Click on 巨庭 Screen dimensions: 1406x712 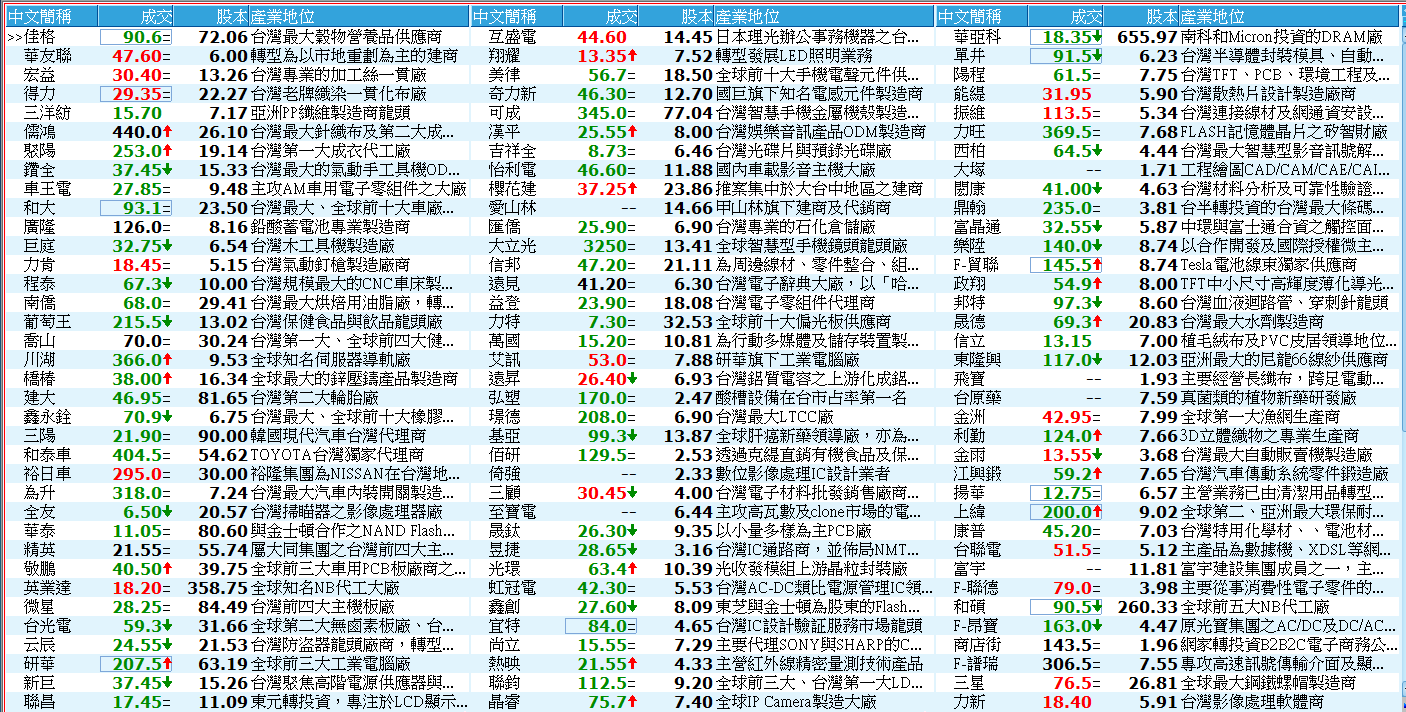point(40,245)
